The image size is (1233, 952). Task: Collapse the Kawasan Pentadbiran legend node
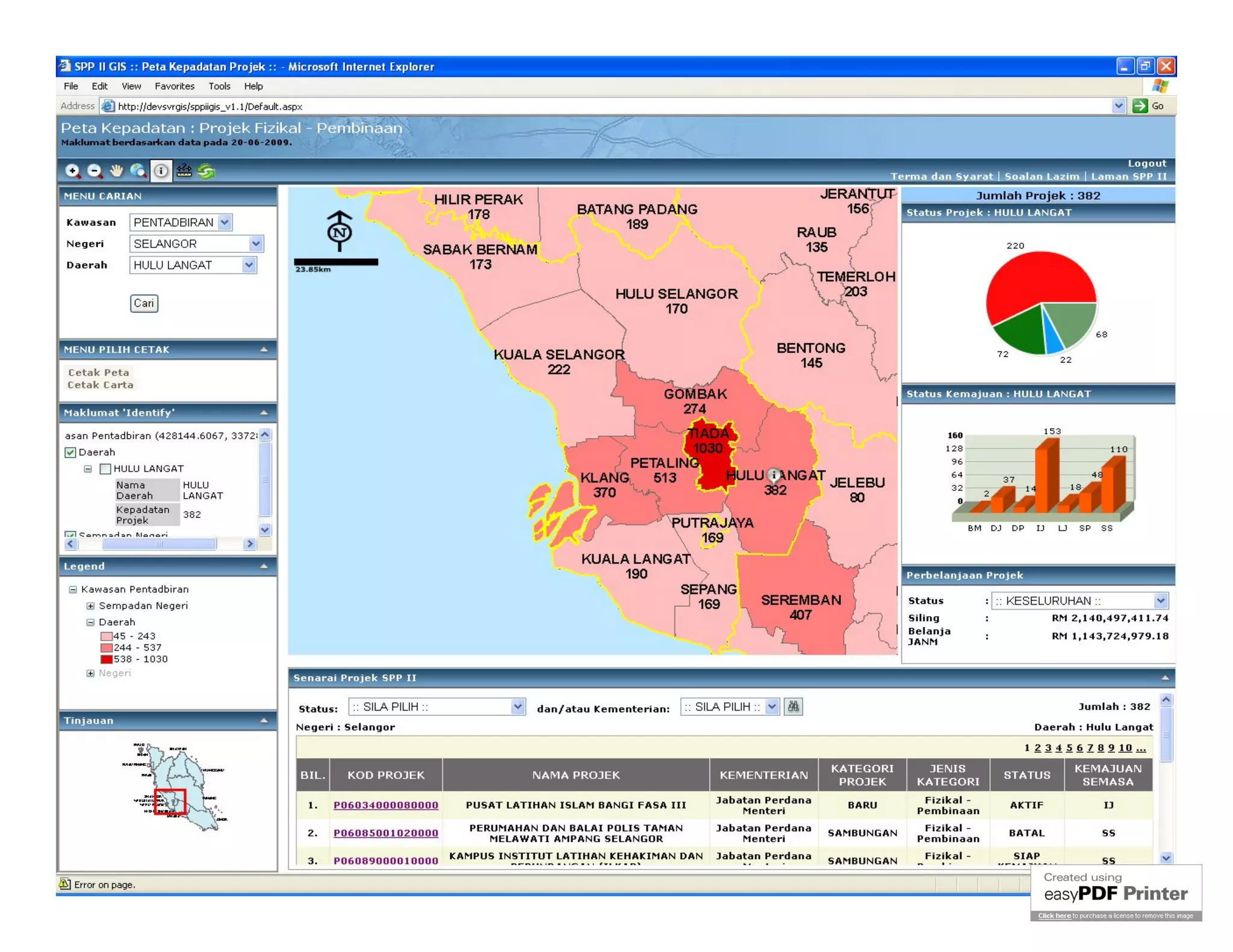point(73,590)
